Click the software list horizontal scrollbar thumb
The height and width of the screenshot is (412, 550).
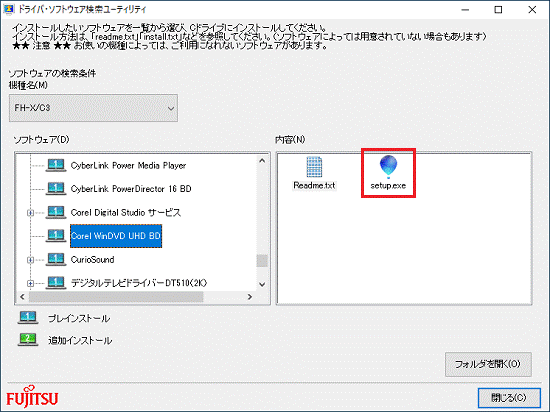pyautogui.click(x=116, y=297)
